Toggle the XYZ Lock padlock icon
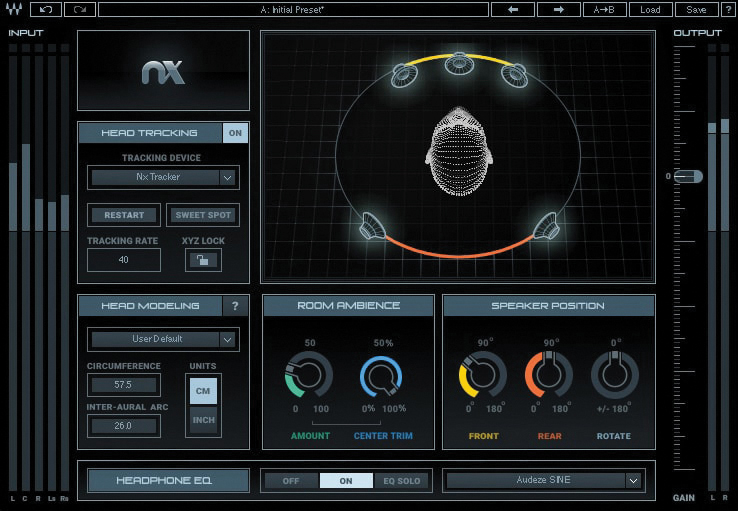This screenshot has height=511, width=738. 203,260
